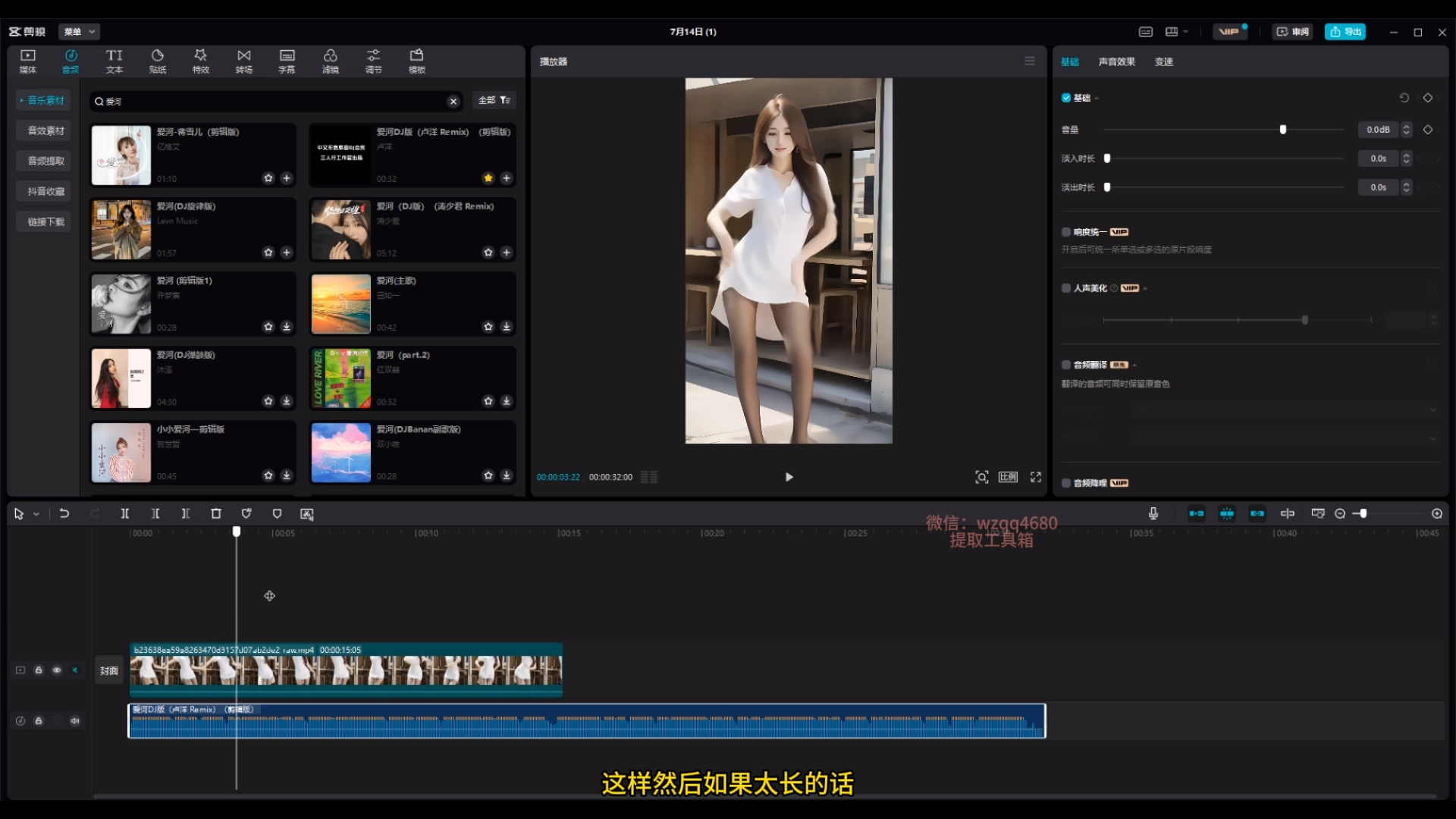Click the delete clip trash icon

(216, 513)
